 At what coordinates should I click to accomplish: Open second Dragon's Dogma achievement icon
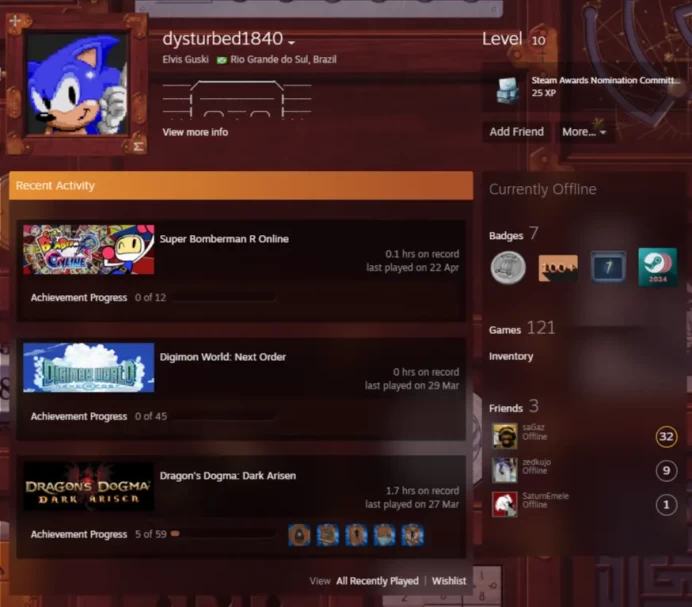(x=327, y=535)
